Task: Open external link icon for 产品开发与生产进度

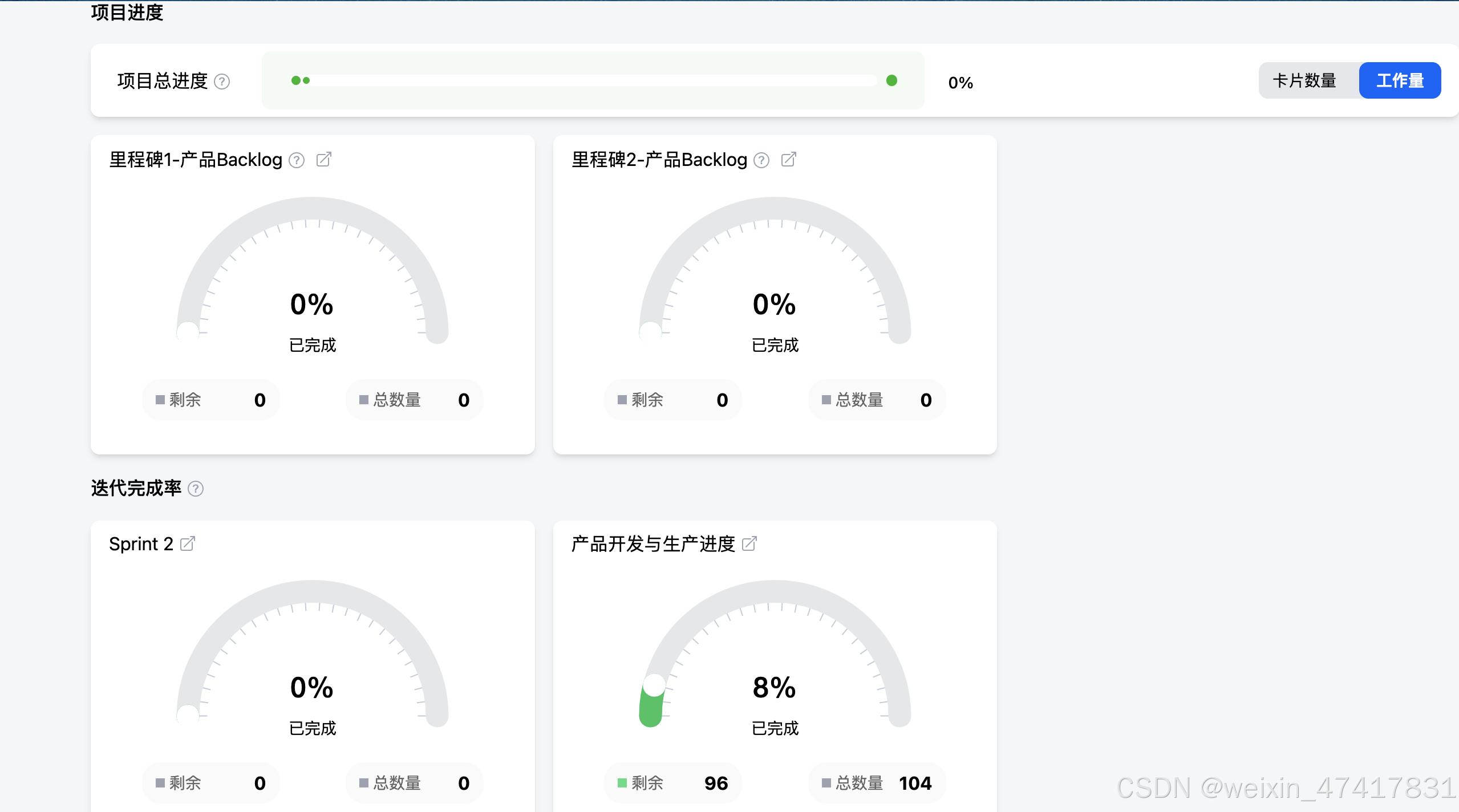Action: pos(749,543)
